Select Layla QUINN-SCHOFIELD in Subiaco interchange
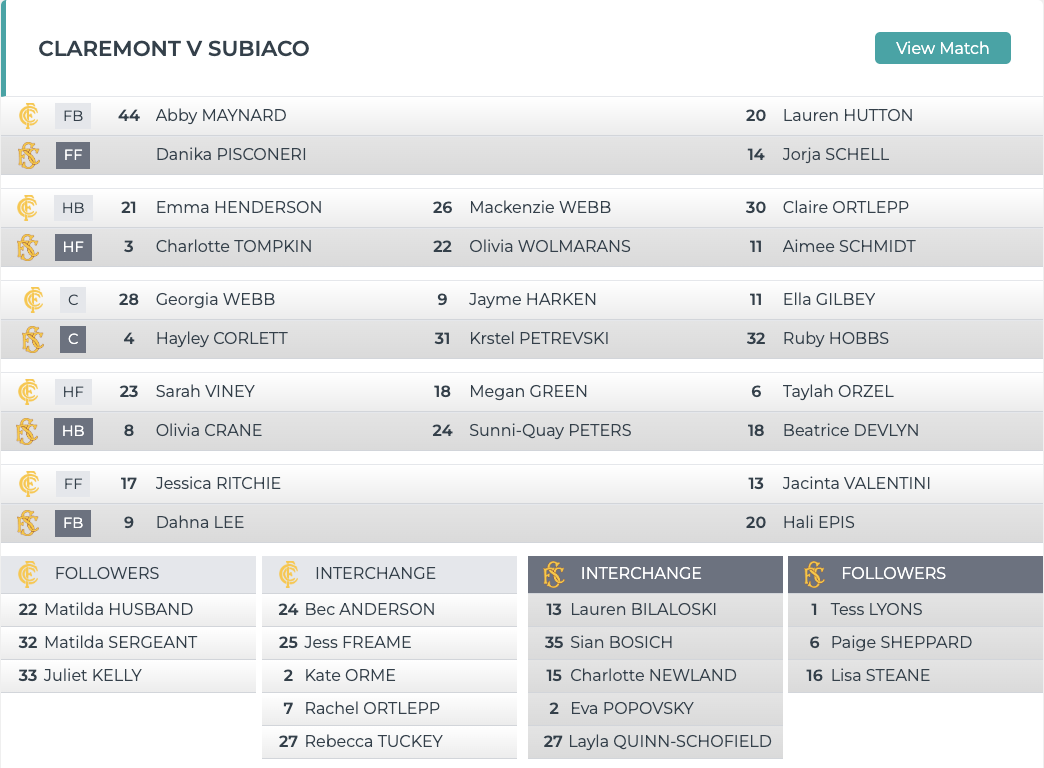The image size is (1044, 768). (669, 742)
